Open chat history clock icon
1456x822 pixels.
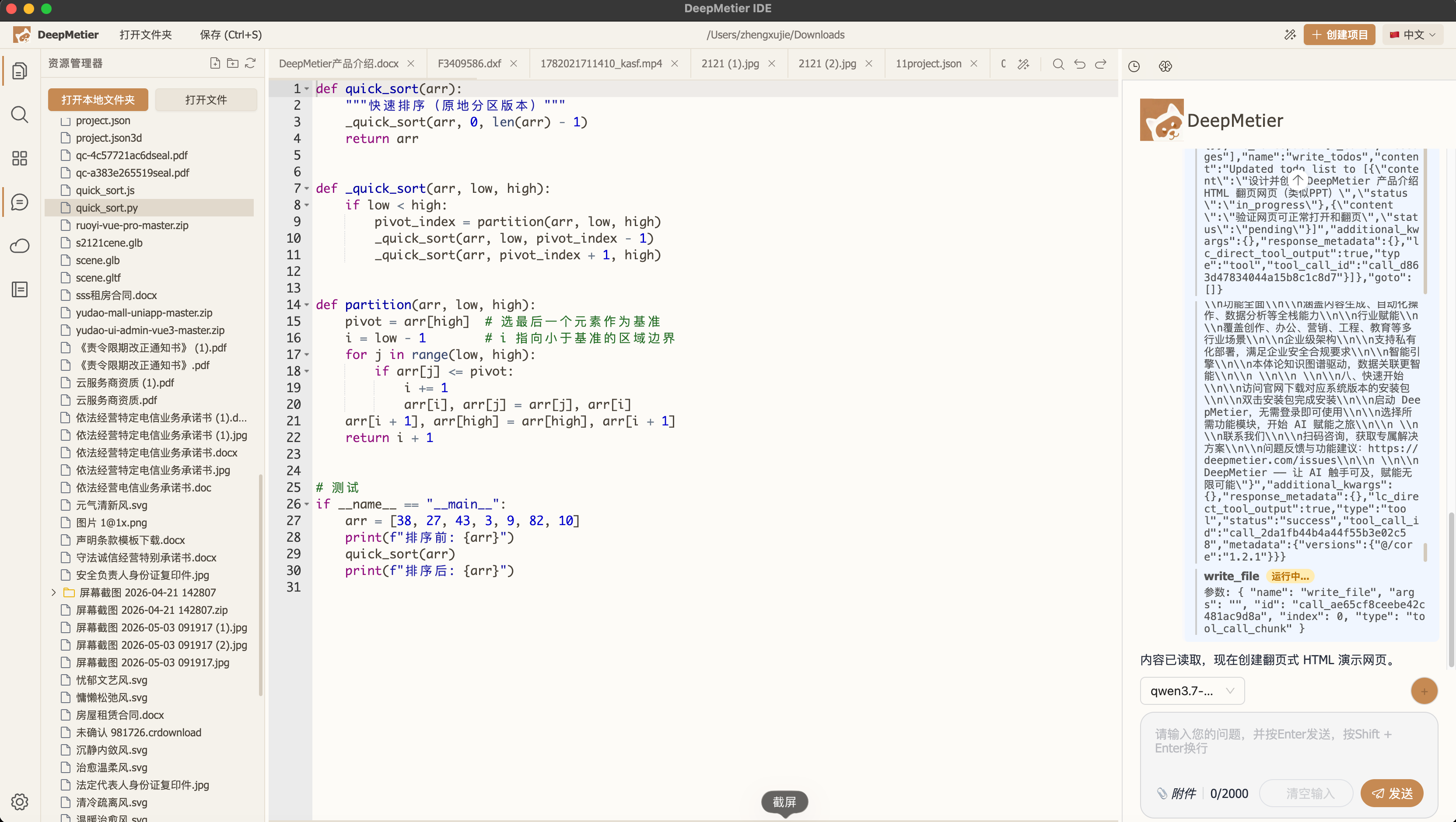point(1134,66)
